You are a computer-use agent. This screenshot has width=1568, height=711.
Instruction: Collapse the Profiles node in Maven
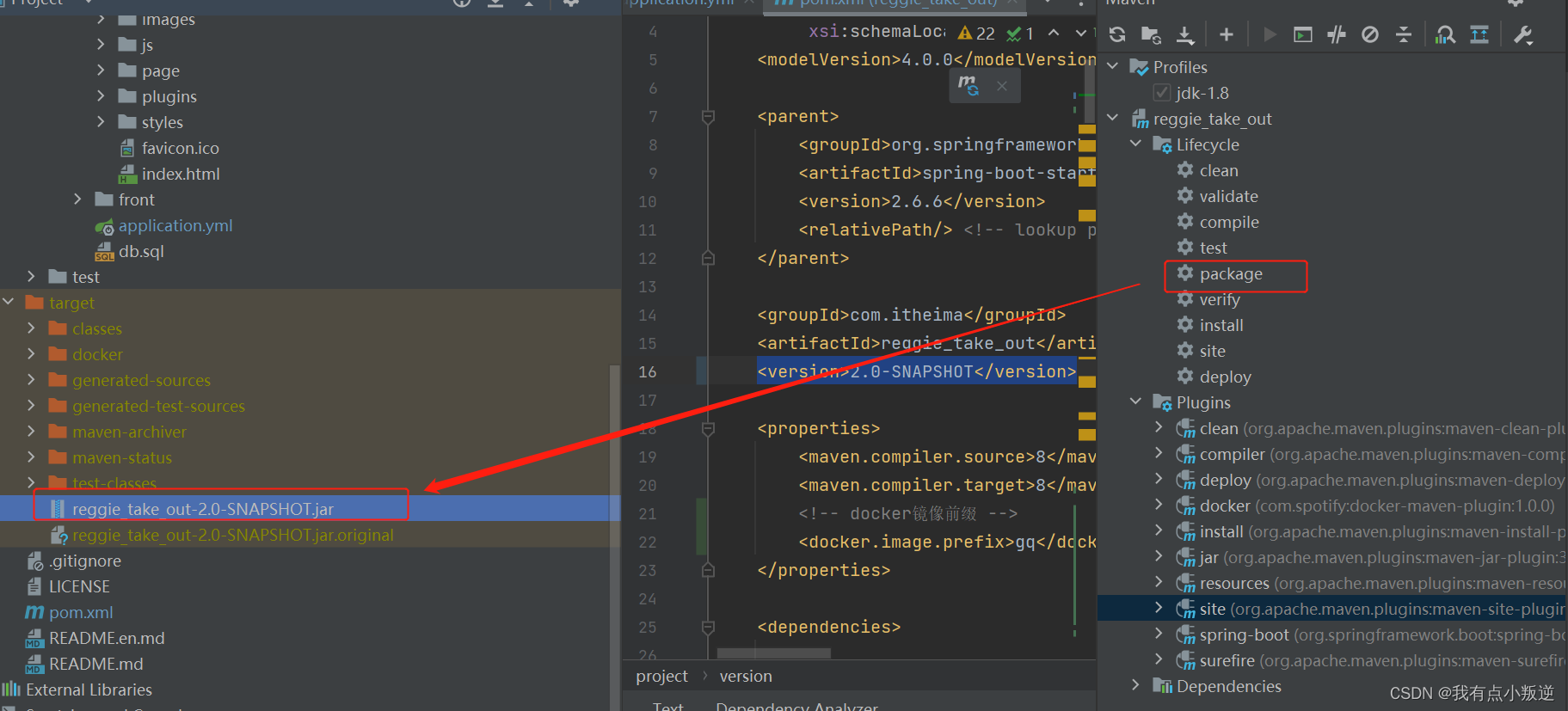pyautogui.click(x=1113, y=66)
